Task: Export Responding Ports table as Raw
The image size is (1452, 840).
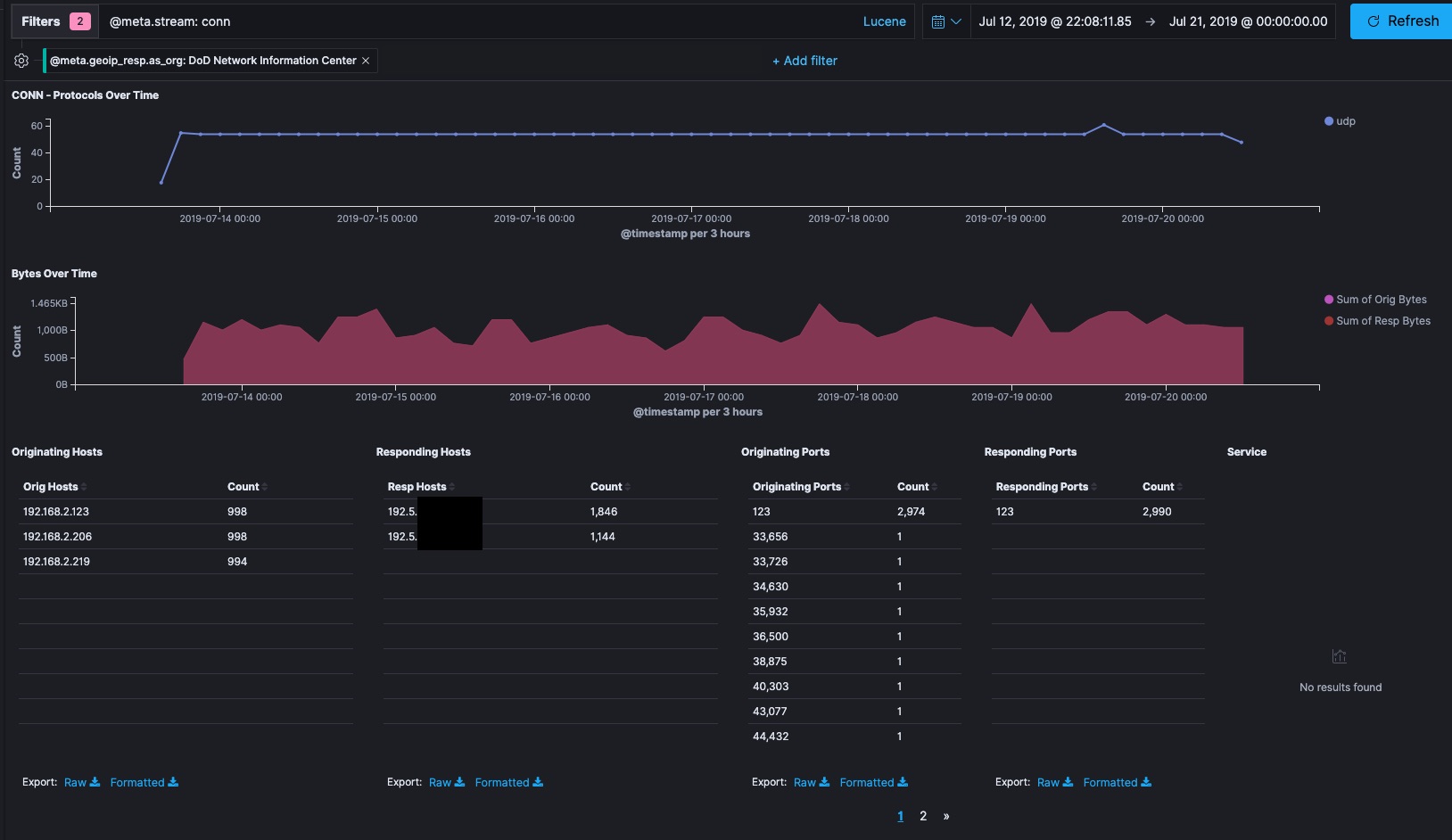Action: pyautogui.click(x=1055, y=783)
